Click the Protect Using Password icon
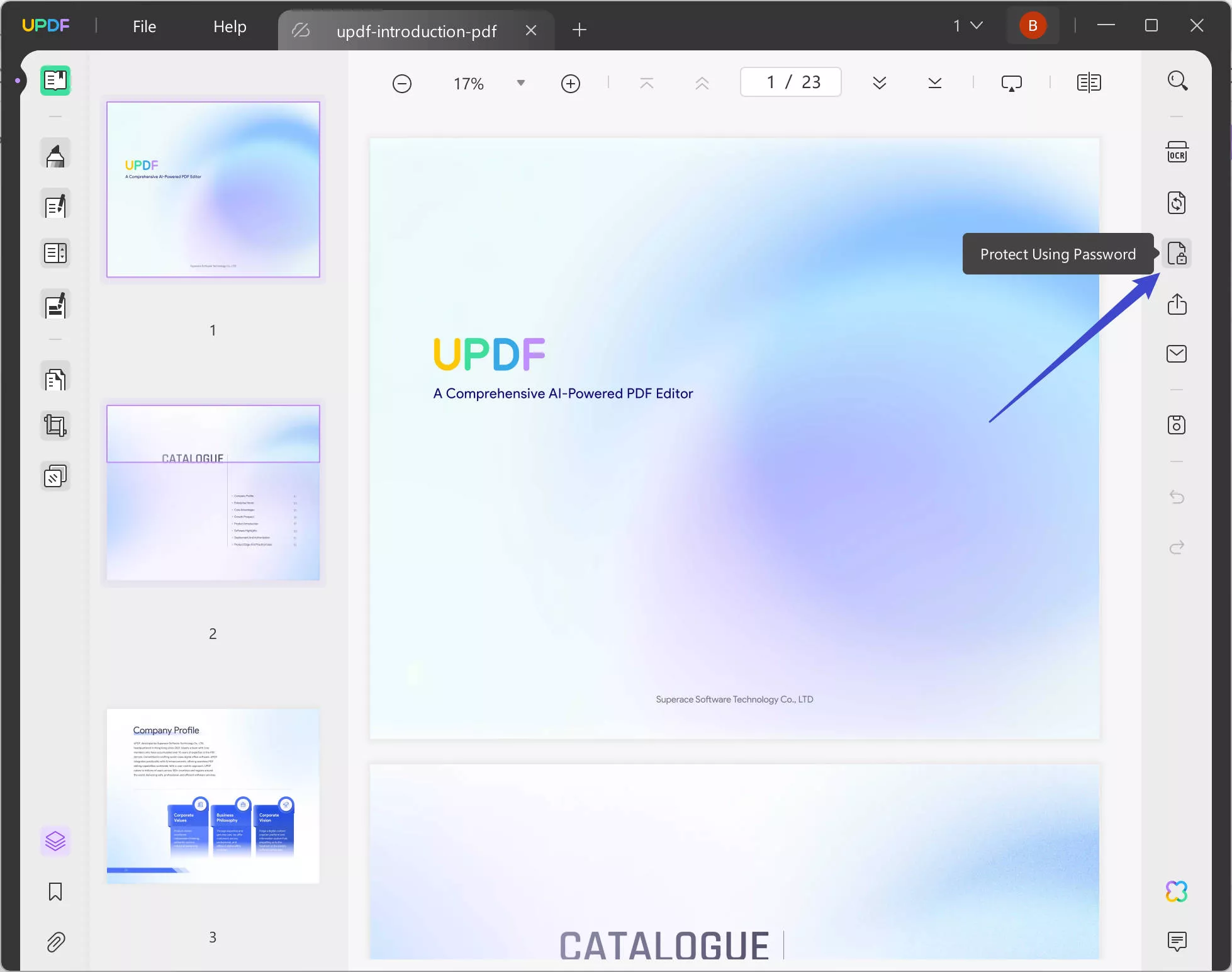 pyautogui.click(x=1177, y=253)
